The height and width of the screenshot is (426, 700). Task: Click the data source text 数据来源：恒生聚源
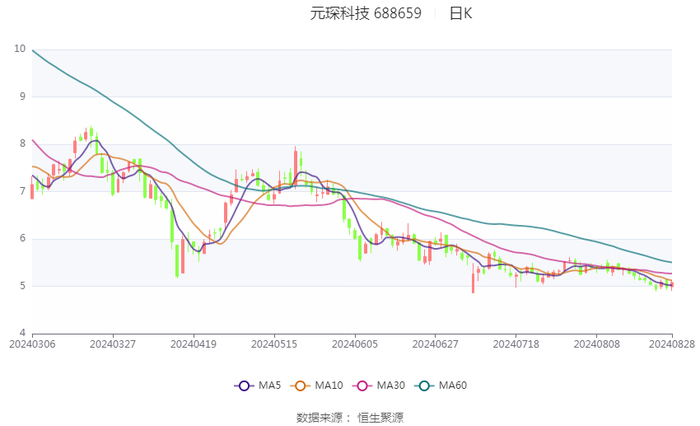(x=350, y=418)
